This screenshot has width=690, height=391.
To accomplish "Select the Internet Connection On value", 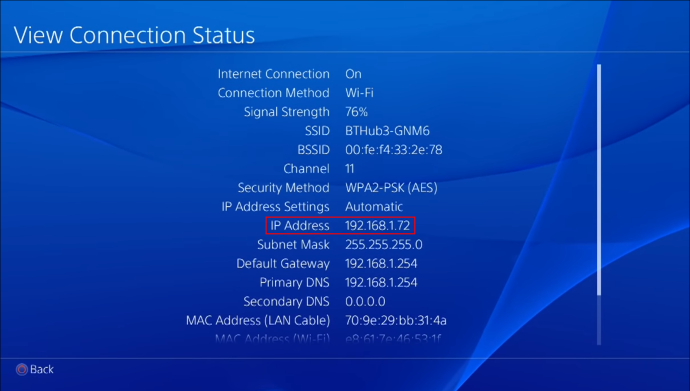I will (353, 74).
